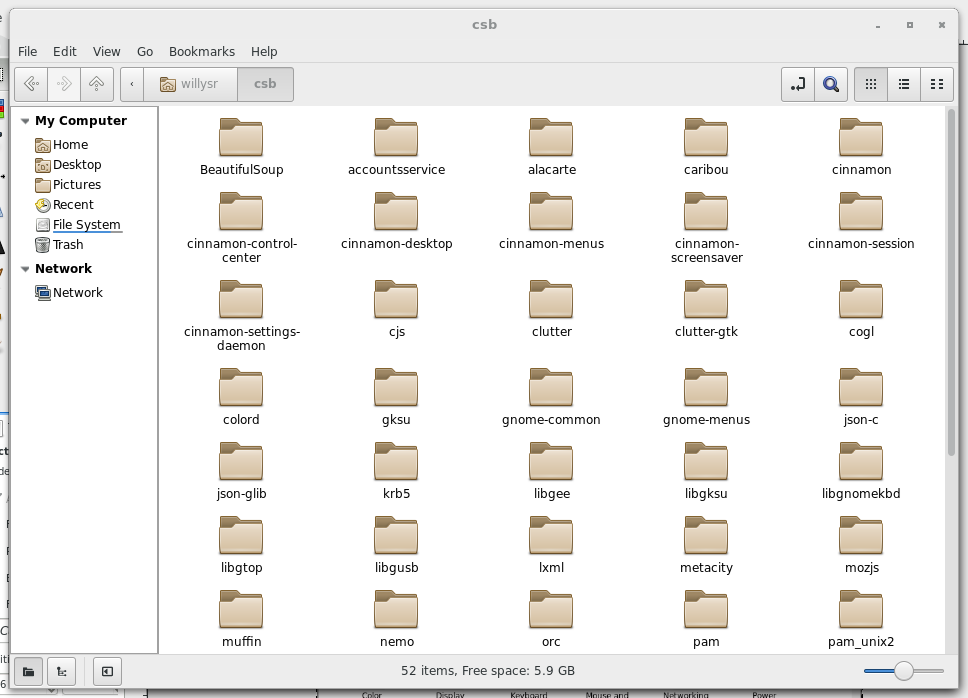Select the cinnamon-session folder

pyautogui.click(x=861, y=222)
